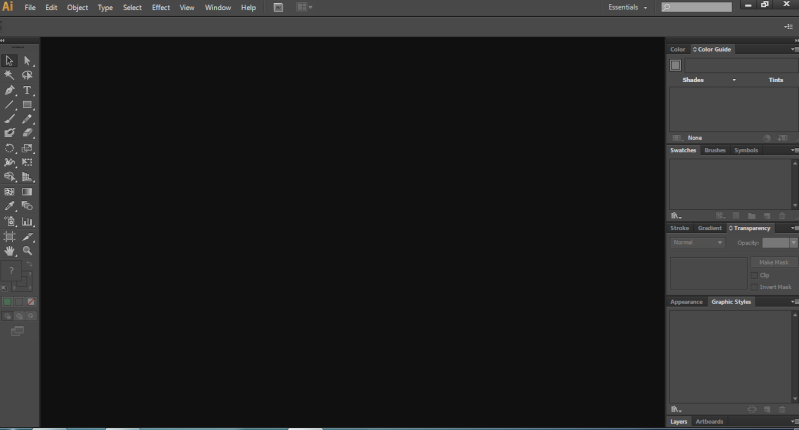Open the Shades harmony dropdown arrow
Viewport: 799px width, 430px height.
[x=734, y=80]
